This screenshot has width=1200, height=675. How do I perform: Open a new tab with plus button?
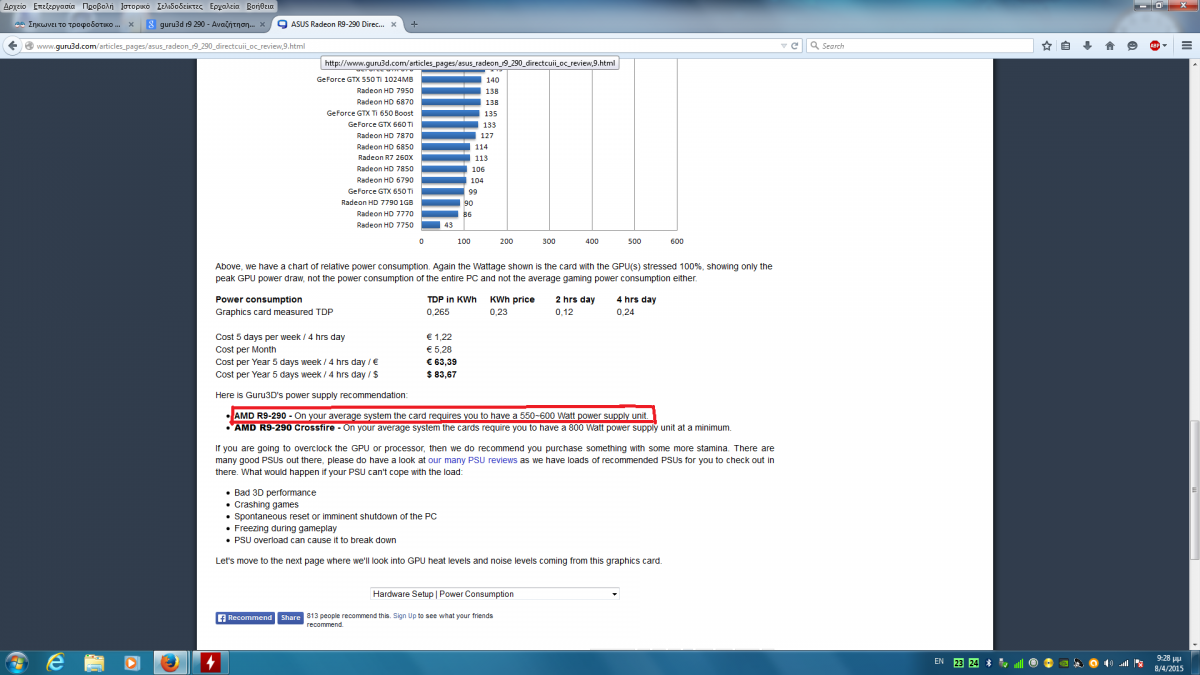414,24
